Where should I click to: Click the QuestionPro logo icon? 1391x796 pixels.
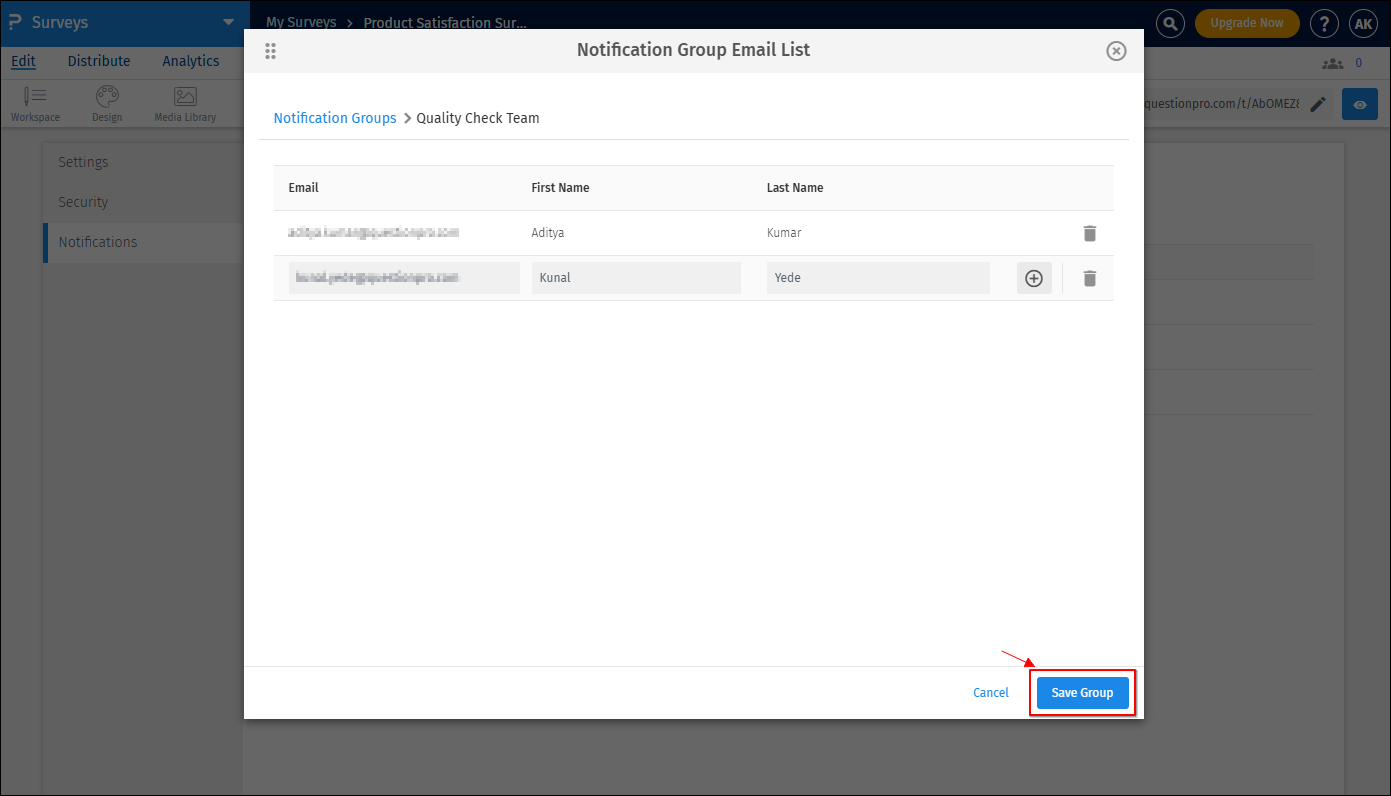15,22
